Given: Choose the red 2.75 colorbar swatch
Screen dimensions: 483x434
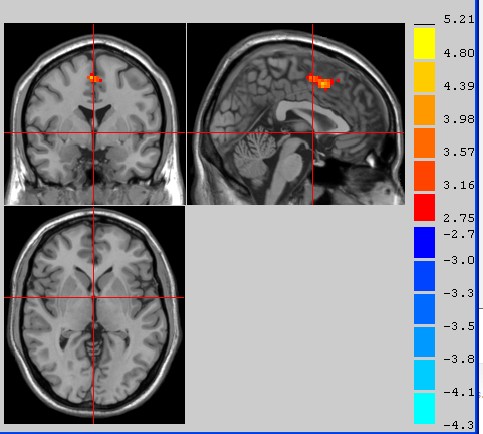Looking at the screenshot, I should [424, 208].
